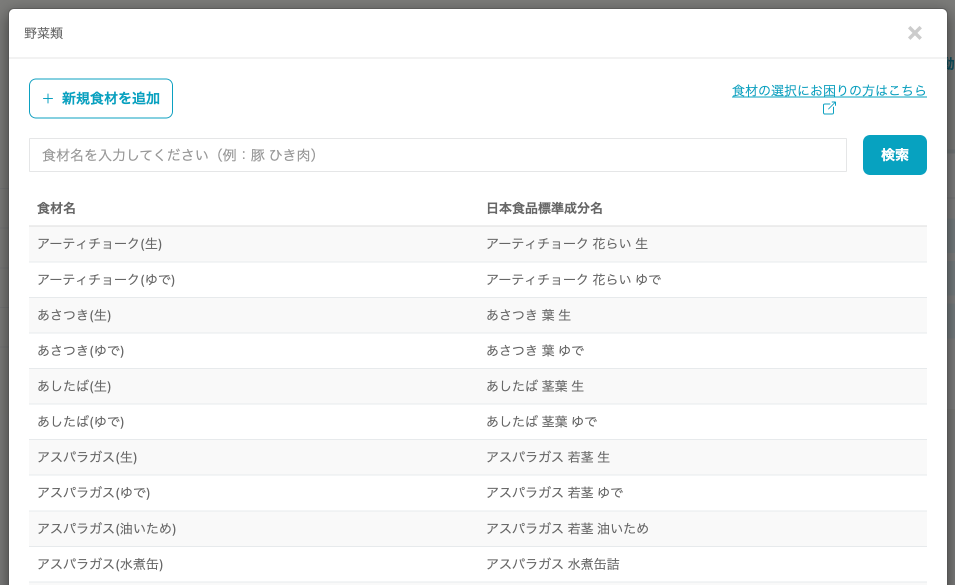Screen dimensions: 955x585
Task: Click the 食材名 column header
Action: coord(56,208)
